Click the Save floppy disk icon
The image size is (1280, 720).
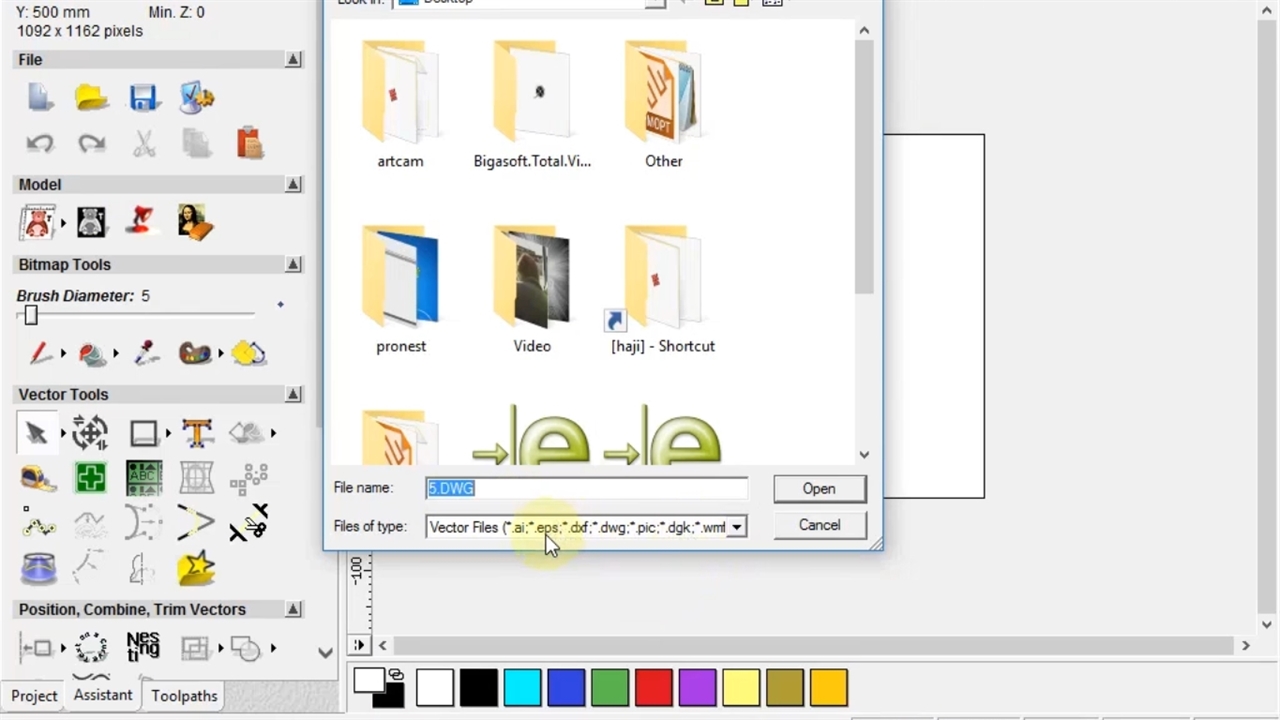tap(143, 98)
